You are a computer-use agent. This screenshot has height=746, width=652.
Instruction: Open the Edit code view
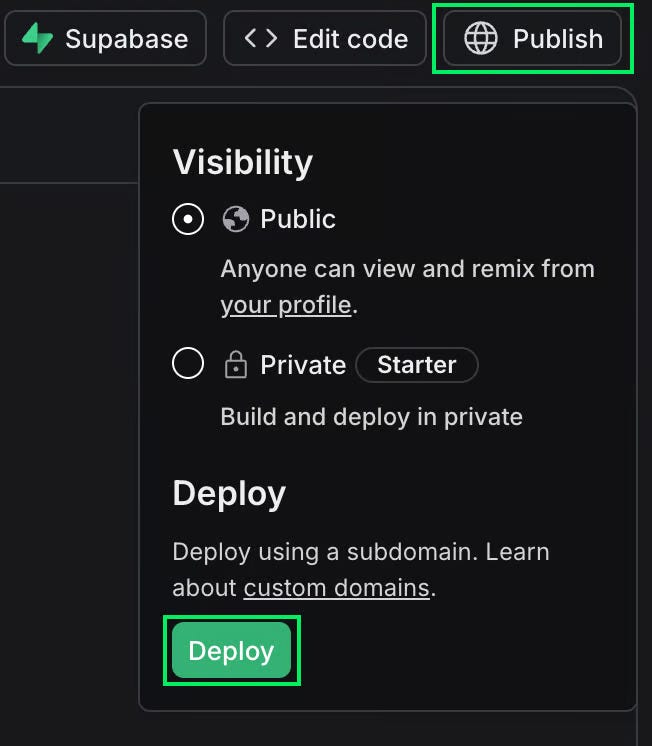pyautogui.click(x=325, y=39)
